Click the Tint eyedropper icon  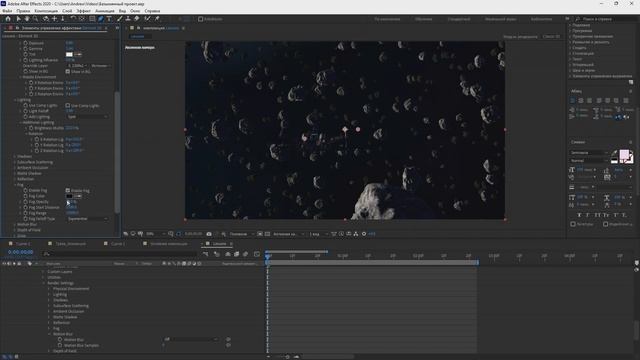(78, 54)
